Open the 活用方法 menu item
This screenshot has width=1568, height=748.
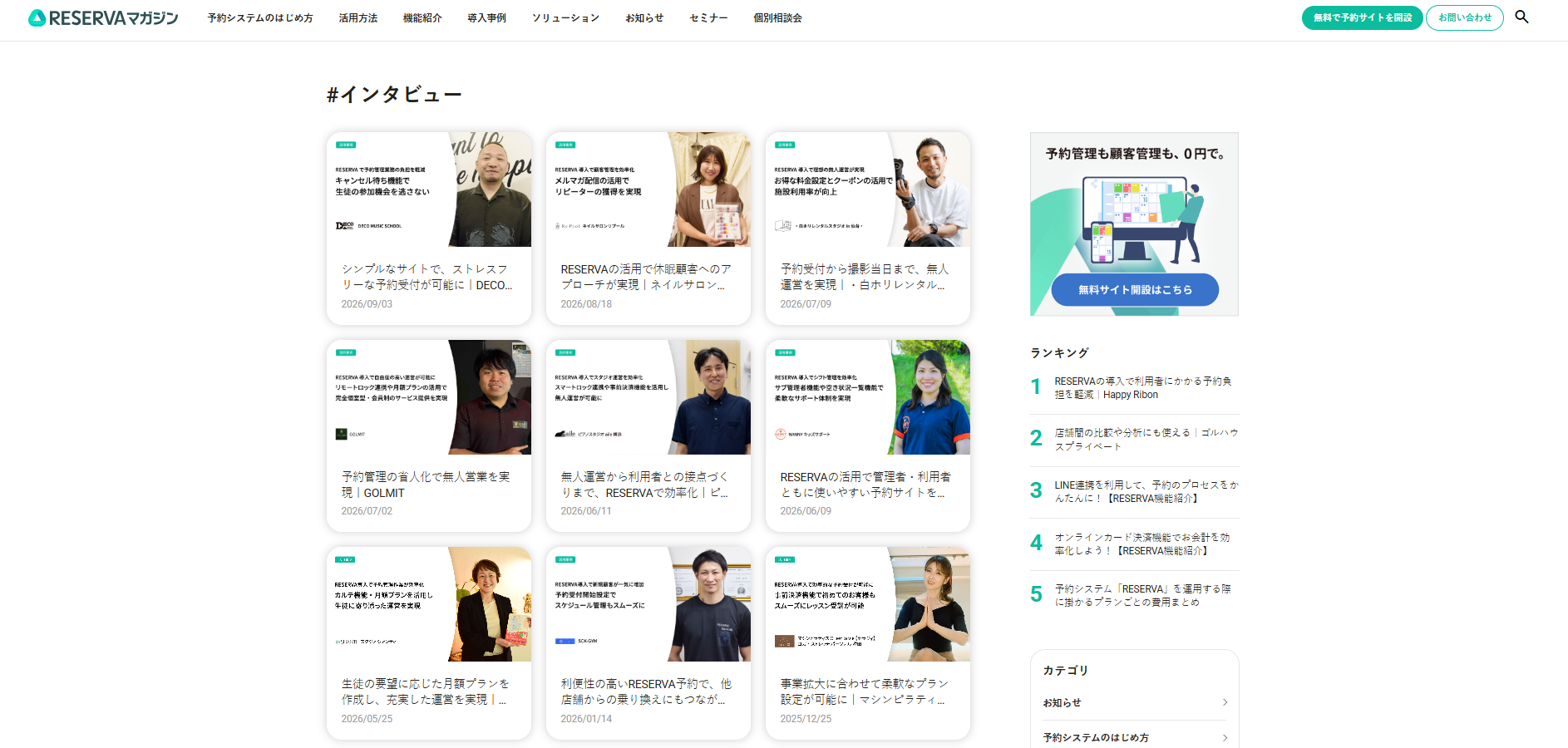point(358,17)
